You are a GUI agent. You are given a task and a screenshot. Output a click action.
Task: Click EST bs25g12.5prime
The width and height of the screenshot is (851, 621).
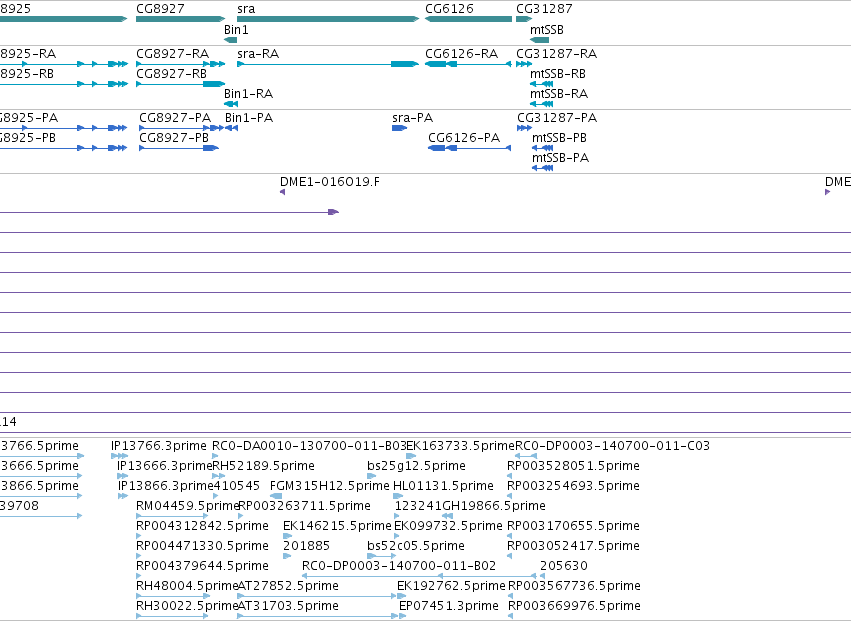[x=416, y=466]
